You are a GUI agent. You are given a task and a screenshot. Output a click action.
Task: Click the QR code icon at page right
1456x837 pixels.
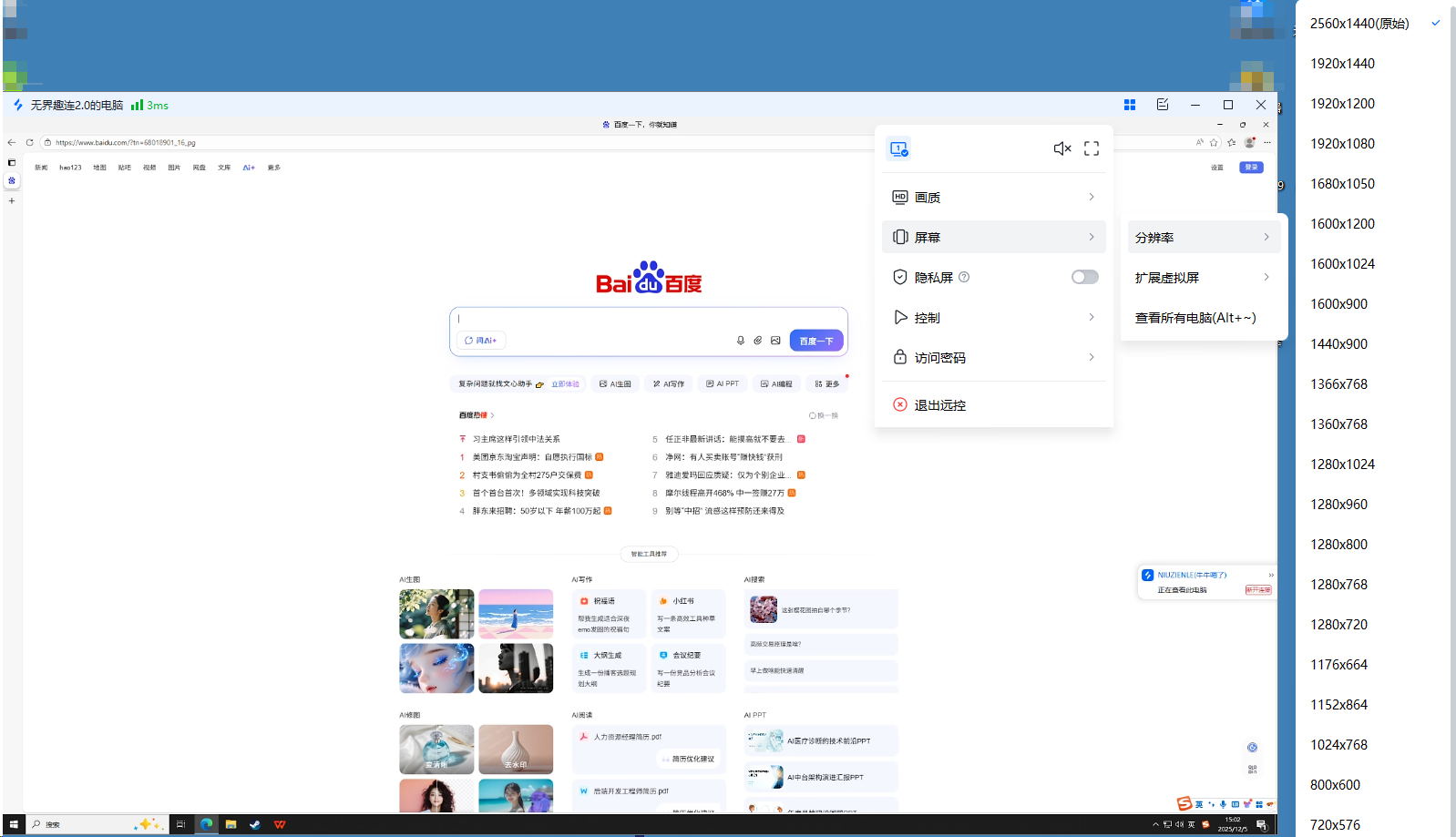[x=1253, y=770]
